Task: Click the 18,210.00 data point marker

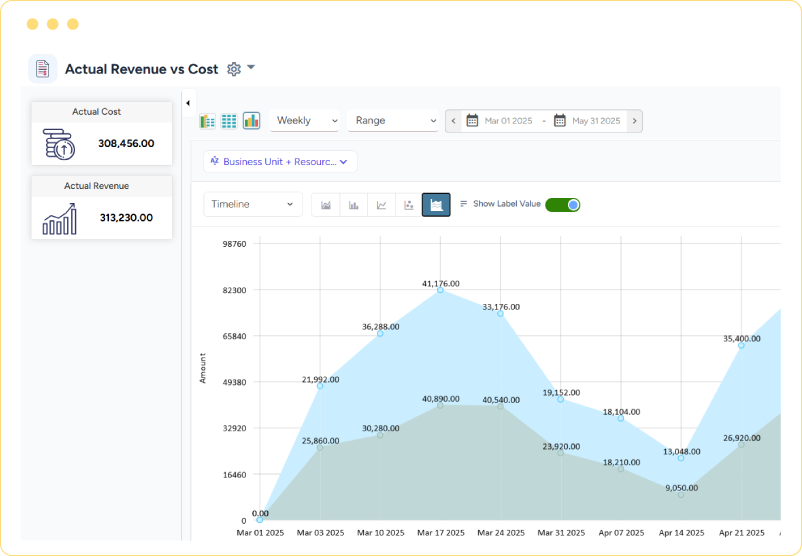Action: pyautogui.click(x=620, y=469)
